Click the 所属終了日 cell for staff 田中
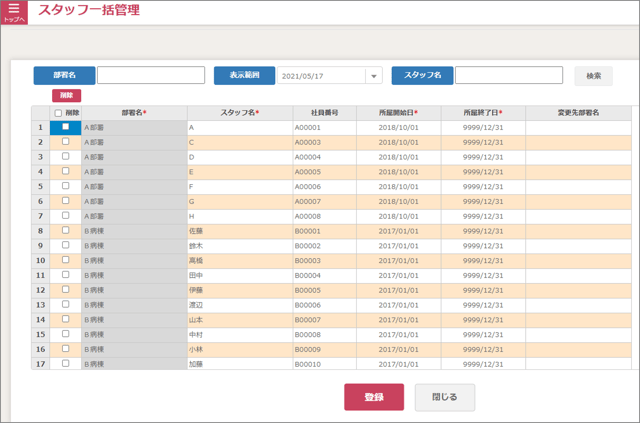This screenshot has width=640, height=423. 483,275
